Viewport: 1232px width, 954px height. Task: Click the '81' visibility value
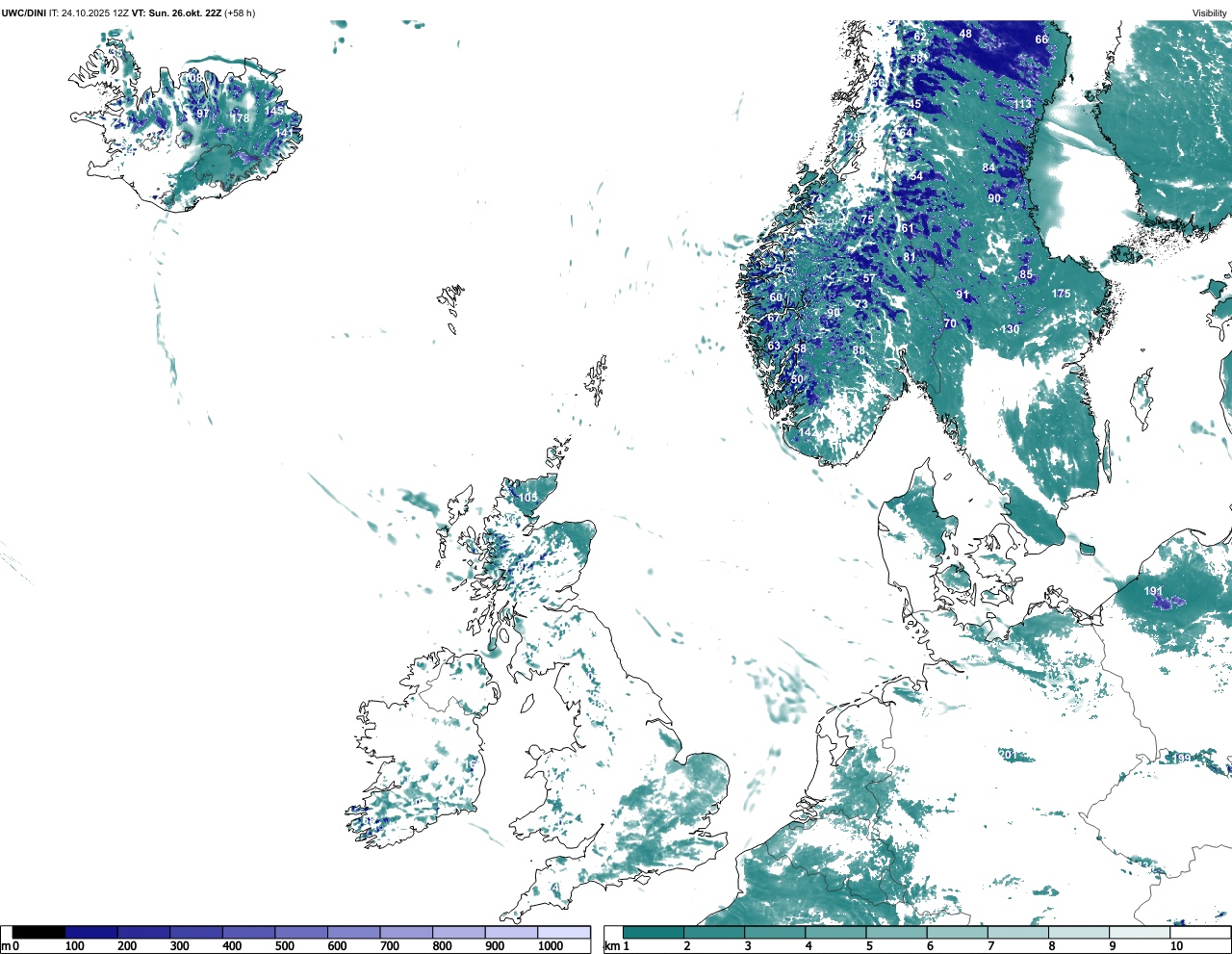click(x=910, y=258)
